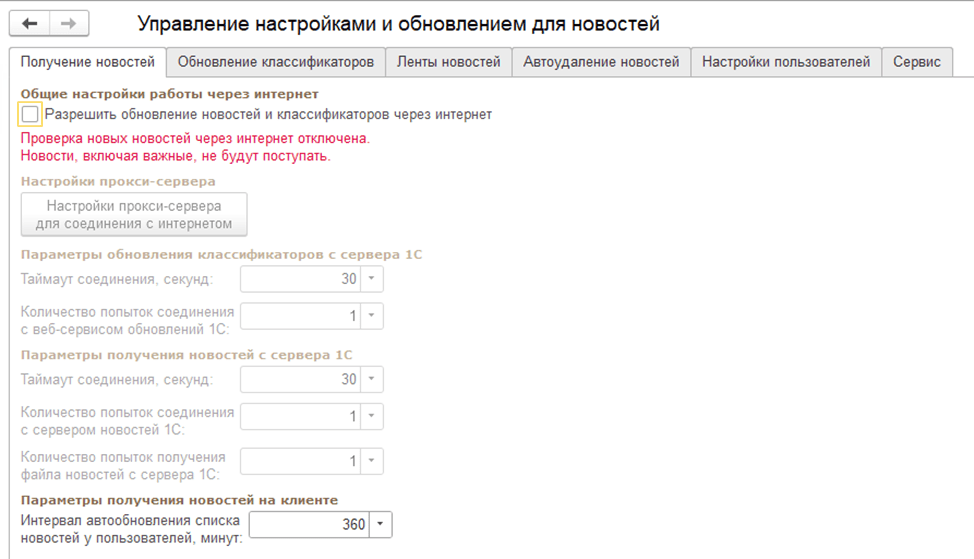The width and height of the screenshot is (974, 559).
Task: Select the Сервис tab
Action: pyautogui.click(x=917, y=62)
